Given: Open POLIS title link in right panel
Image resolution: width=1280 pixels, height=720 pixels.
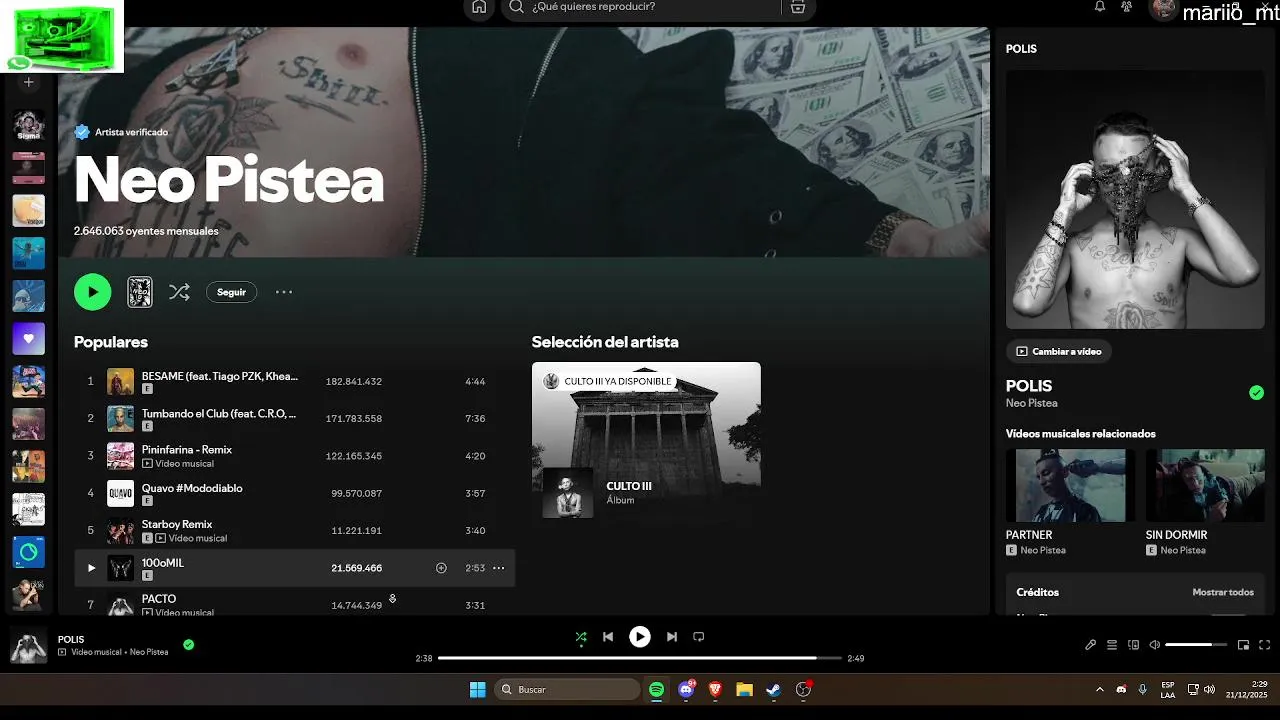Looking at the screenshot, I should pos(1029,385).
